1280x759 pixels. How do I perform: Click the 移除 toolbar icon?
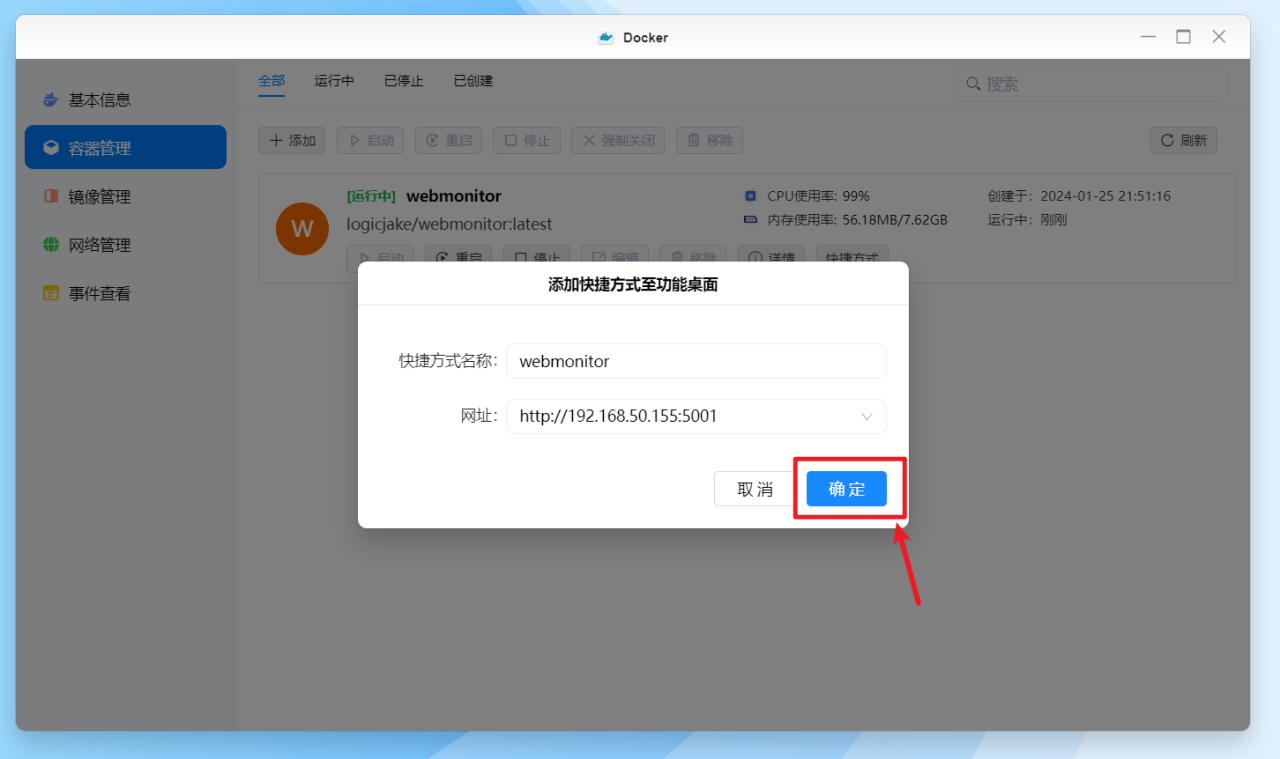(x=709, y=140)
